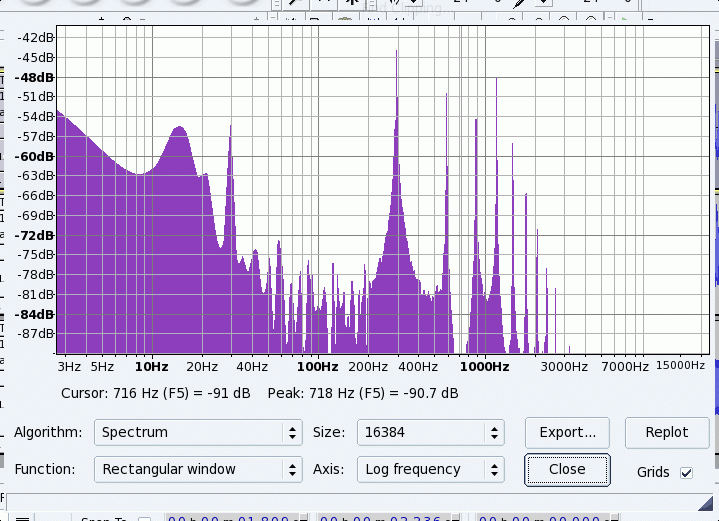Click the 100Hz label on the frequency axis
Viewport: 719px width, 521px height.
(x=316, y=367)
